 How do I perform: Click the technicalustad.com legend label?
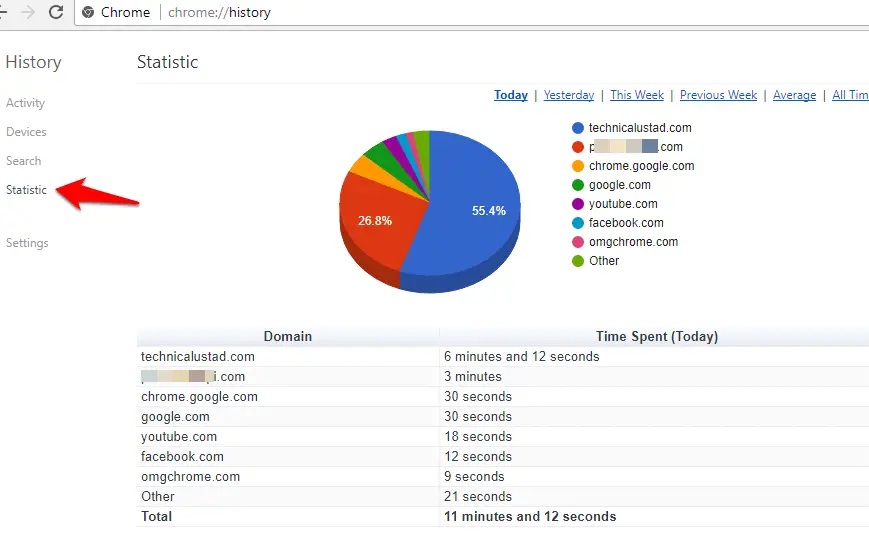click(640, 128)
